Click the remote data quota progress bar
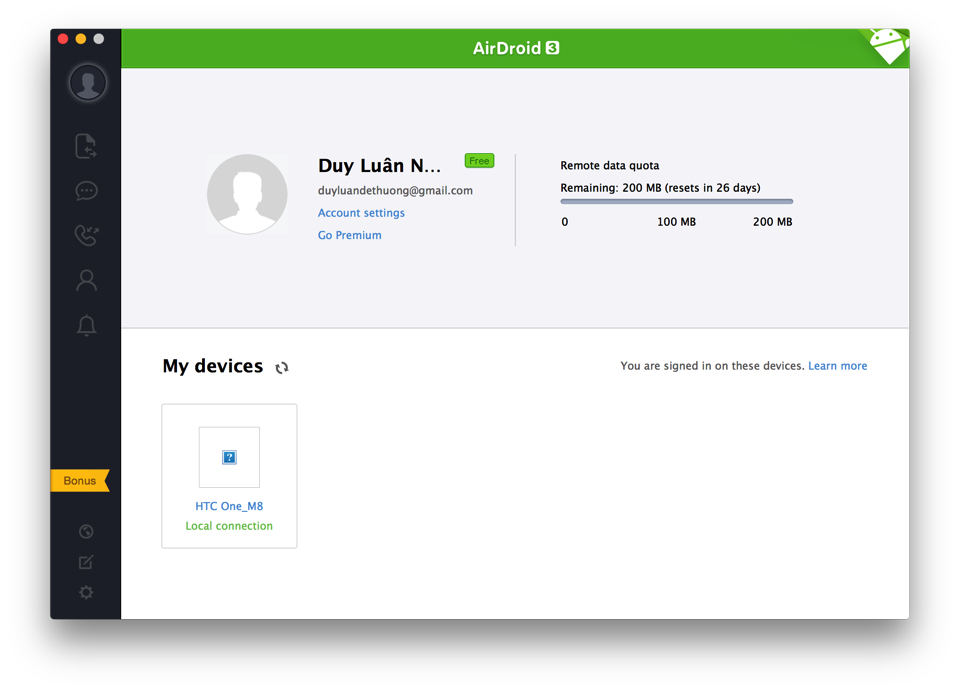 [677, 201]
